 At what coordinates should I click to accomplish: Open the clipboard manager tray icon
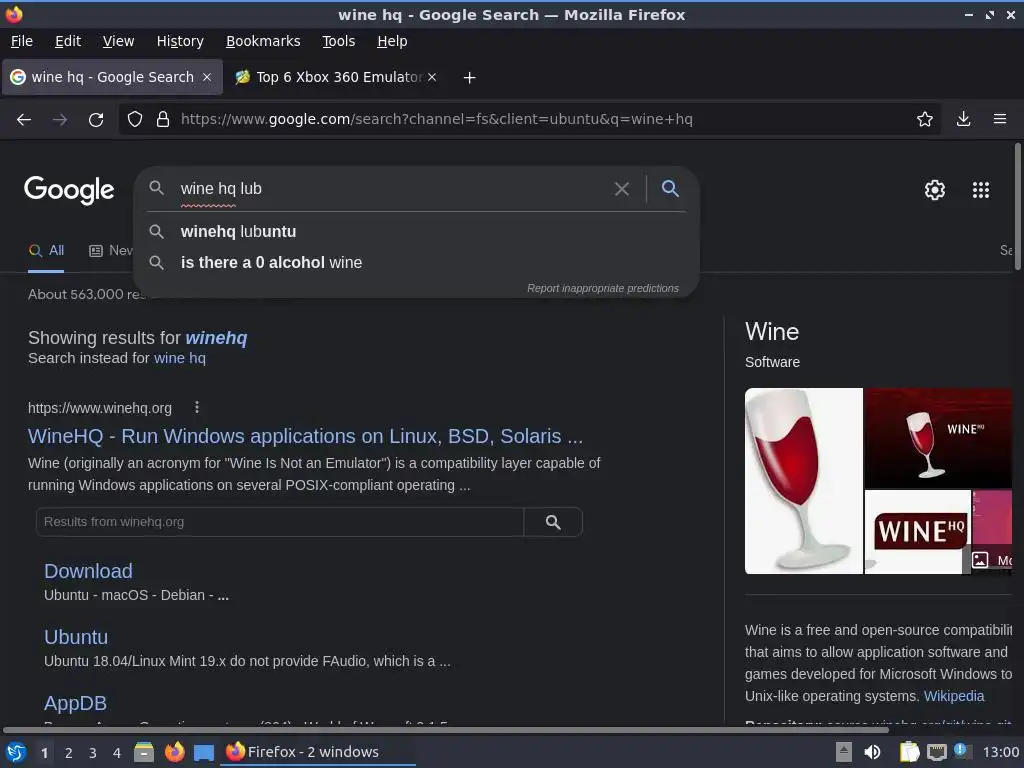click(909, 752)
